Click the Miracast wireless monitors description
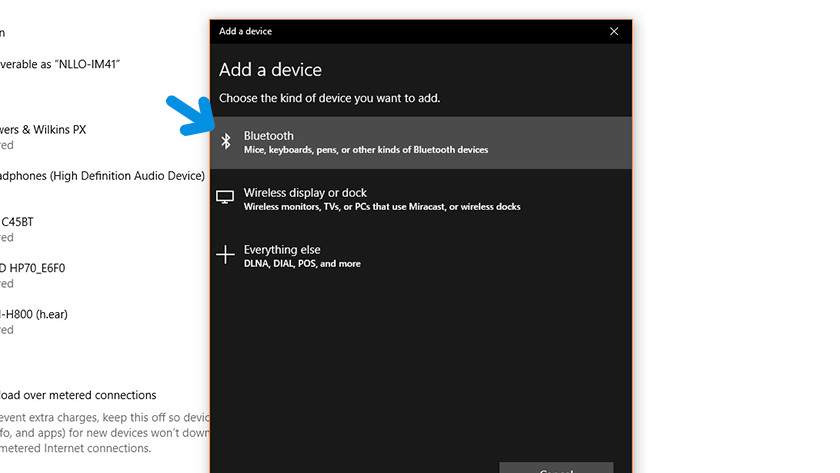This screenshot has height=473, width=840. pyautogui.click(x=382, y=207)
